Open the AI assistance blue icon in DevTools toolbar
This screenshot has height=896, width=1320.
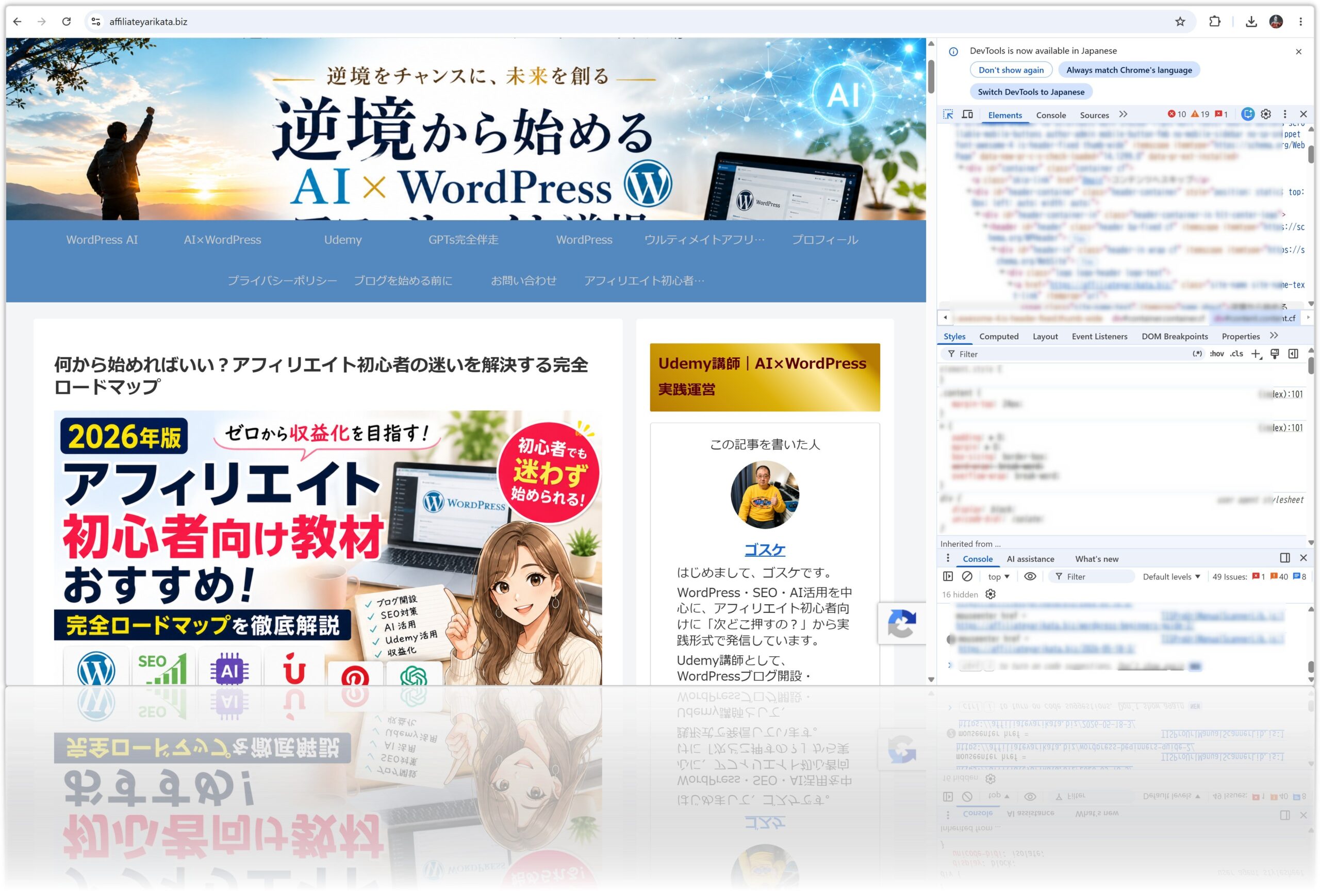pyautogui.click(x=1247, y=114)
